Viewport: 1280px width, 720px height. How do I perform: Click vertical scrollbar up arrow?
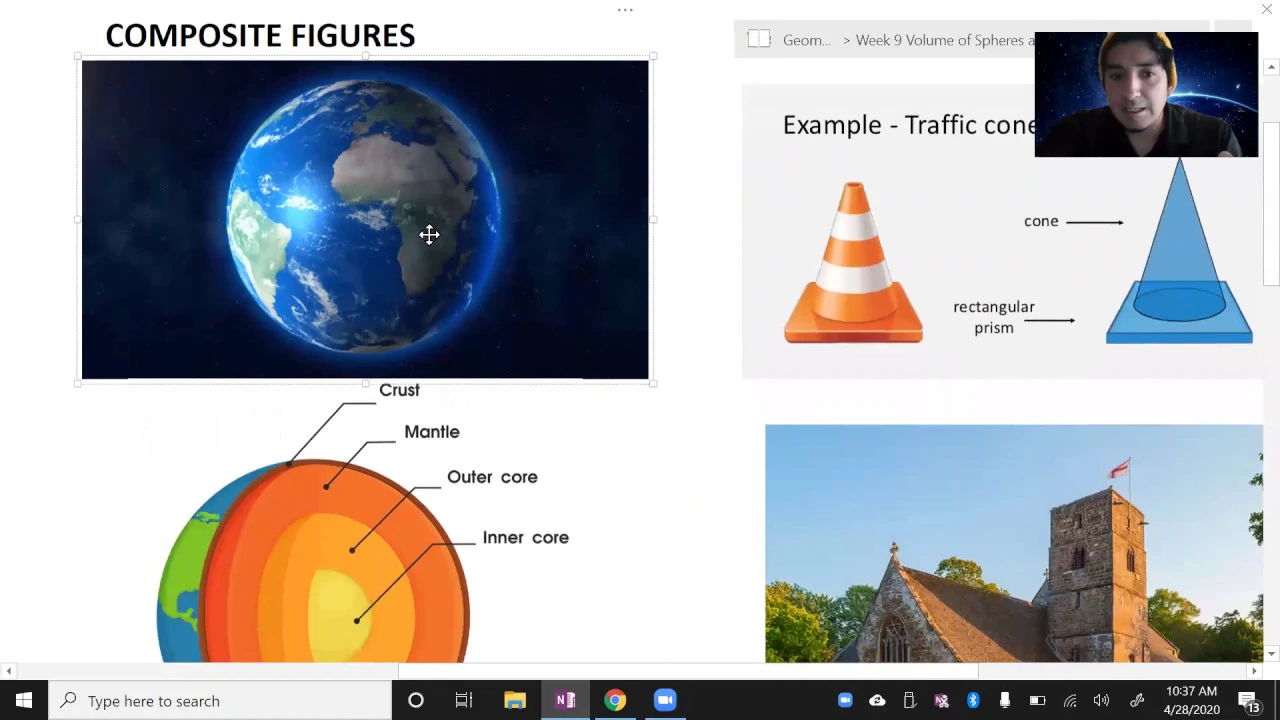tap(1271, 67)
